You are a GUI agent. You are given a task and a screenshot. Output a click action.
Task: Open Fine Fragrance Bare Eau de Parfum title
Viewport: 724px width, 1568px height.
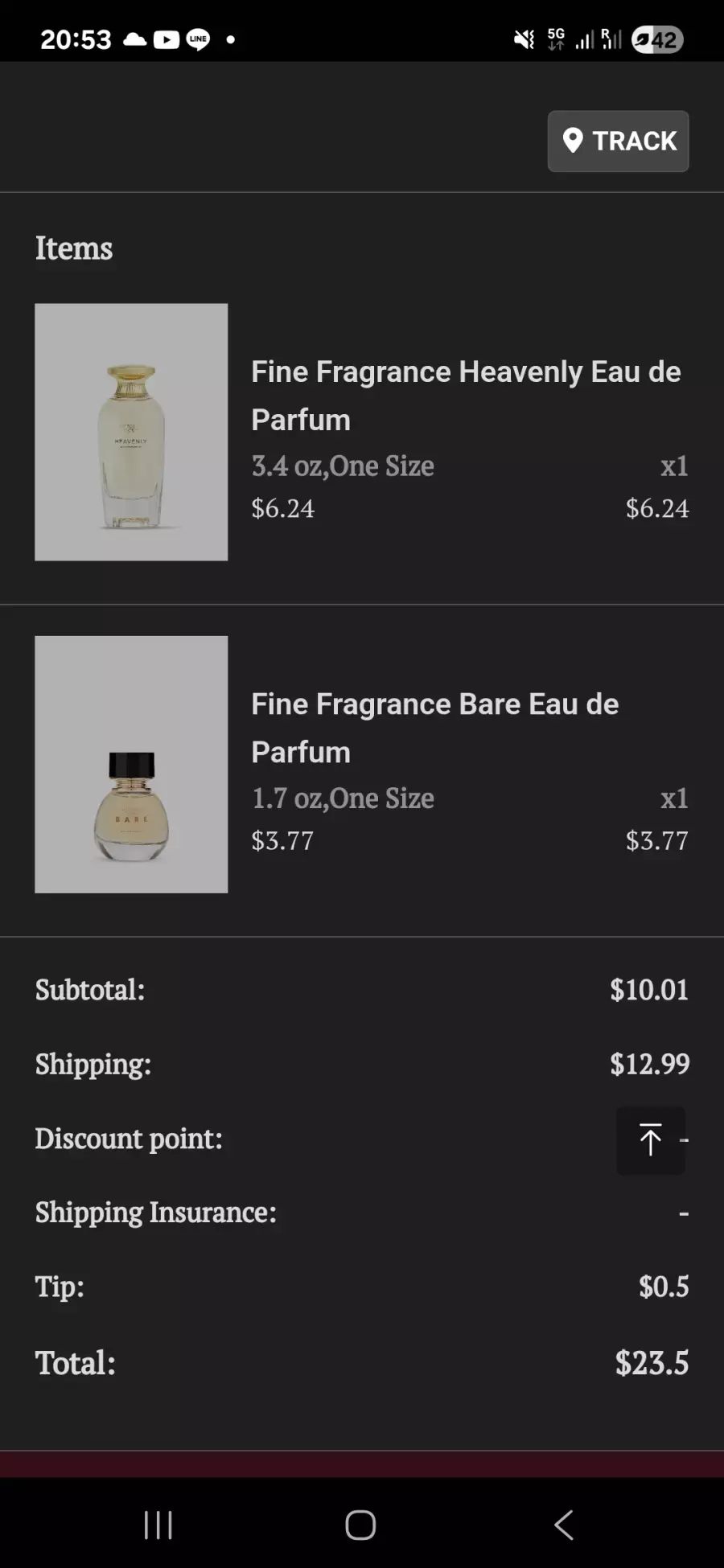(434, 728)
